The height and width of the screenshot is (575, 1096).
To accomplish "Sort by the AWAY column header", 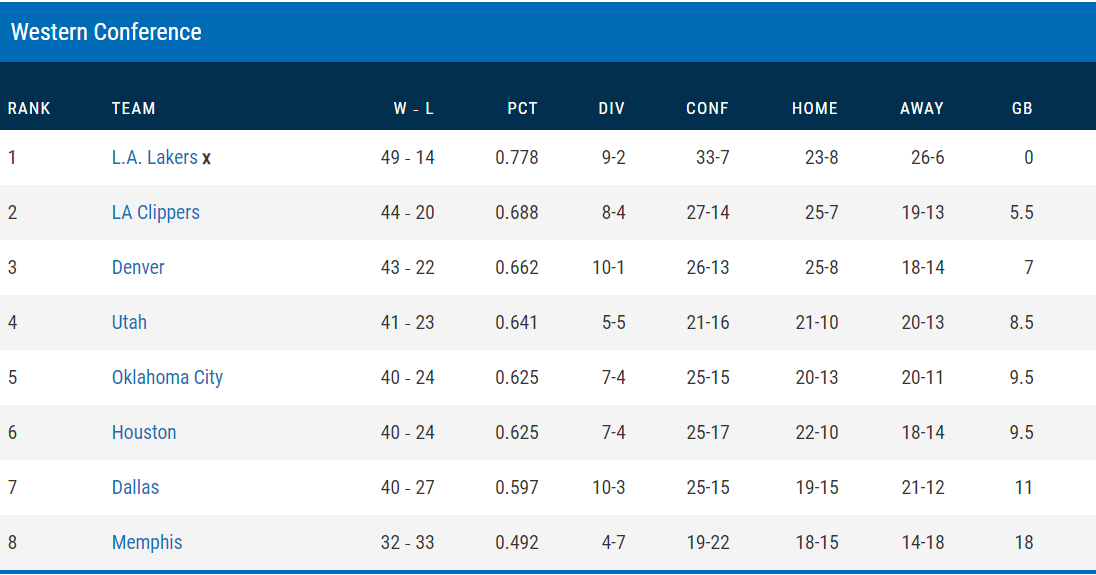I will [x=921, y=108].
